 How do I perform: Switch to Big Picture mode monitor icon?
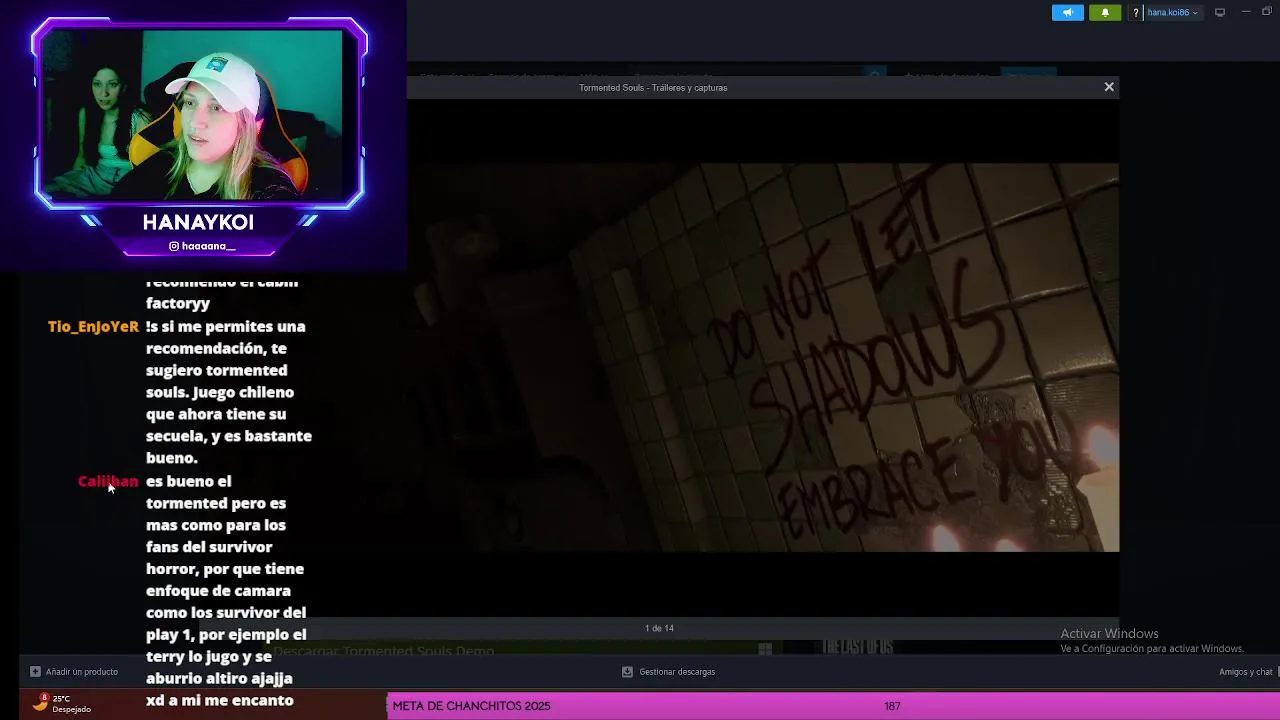point(1220,12)
